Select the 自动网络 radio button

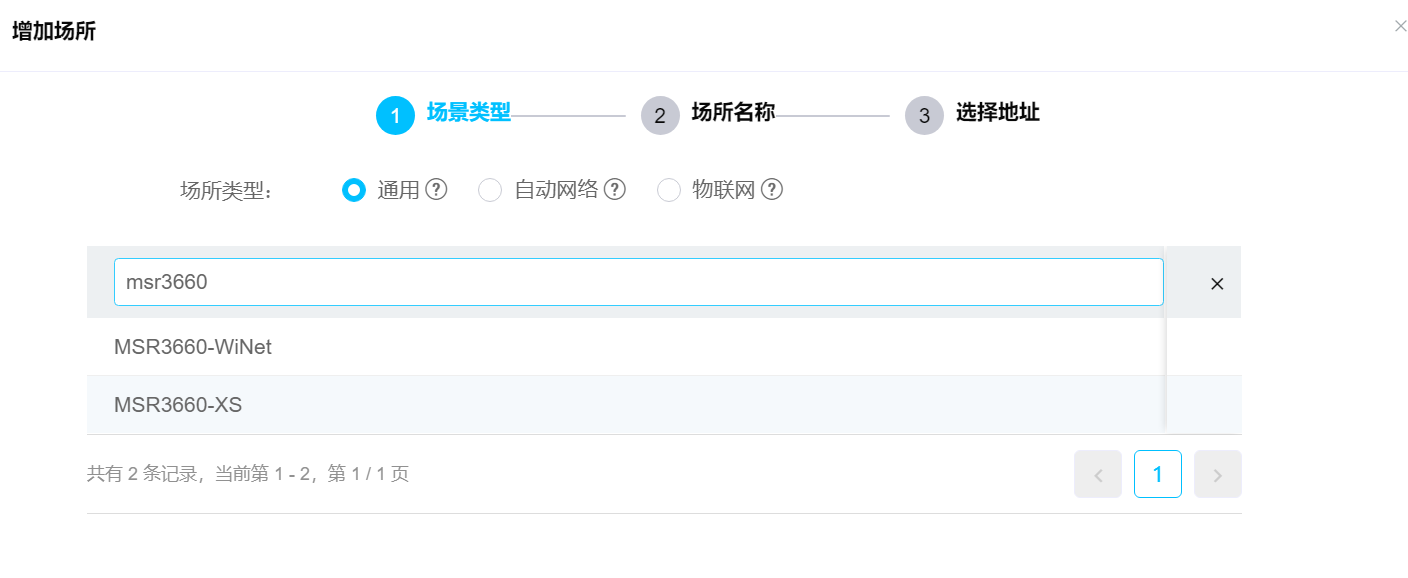(490, 190)
